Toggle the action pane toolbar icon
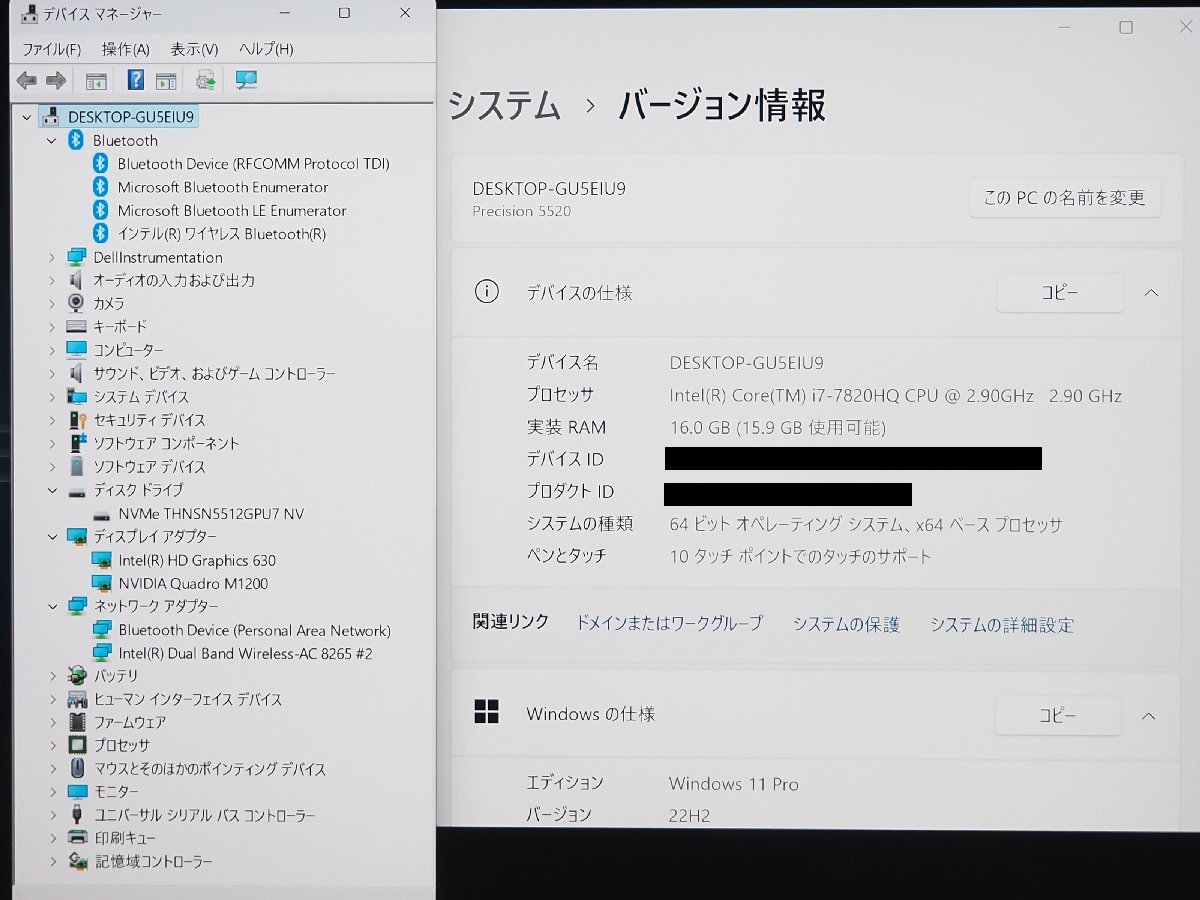The height and width of the screenshot is (900, 1200). (166, 80)
